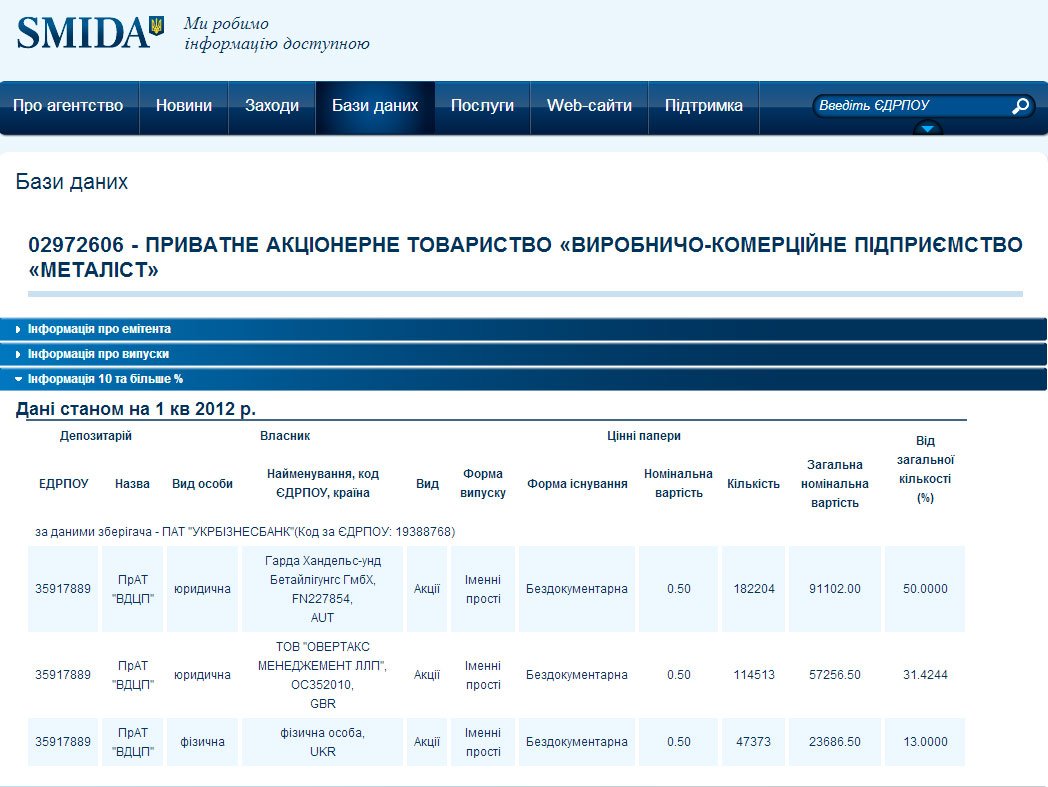This screenshot has width=1048, height=787.
Task: Click the percentage value 31.4244
Action: pos(925,675)
